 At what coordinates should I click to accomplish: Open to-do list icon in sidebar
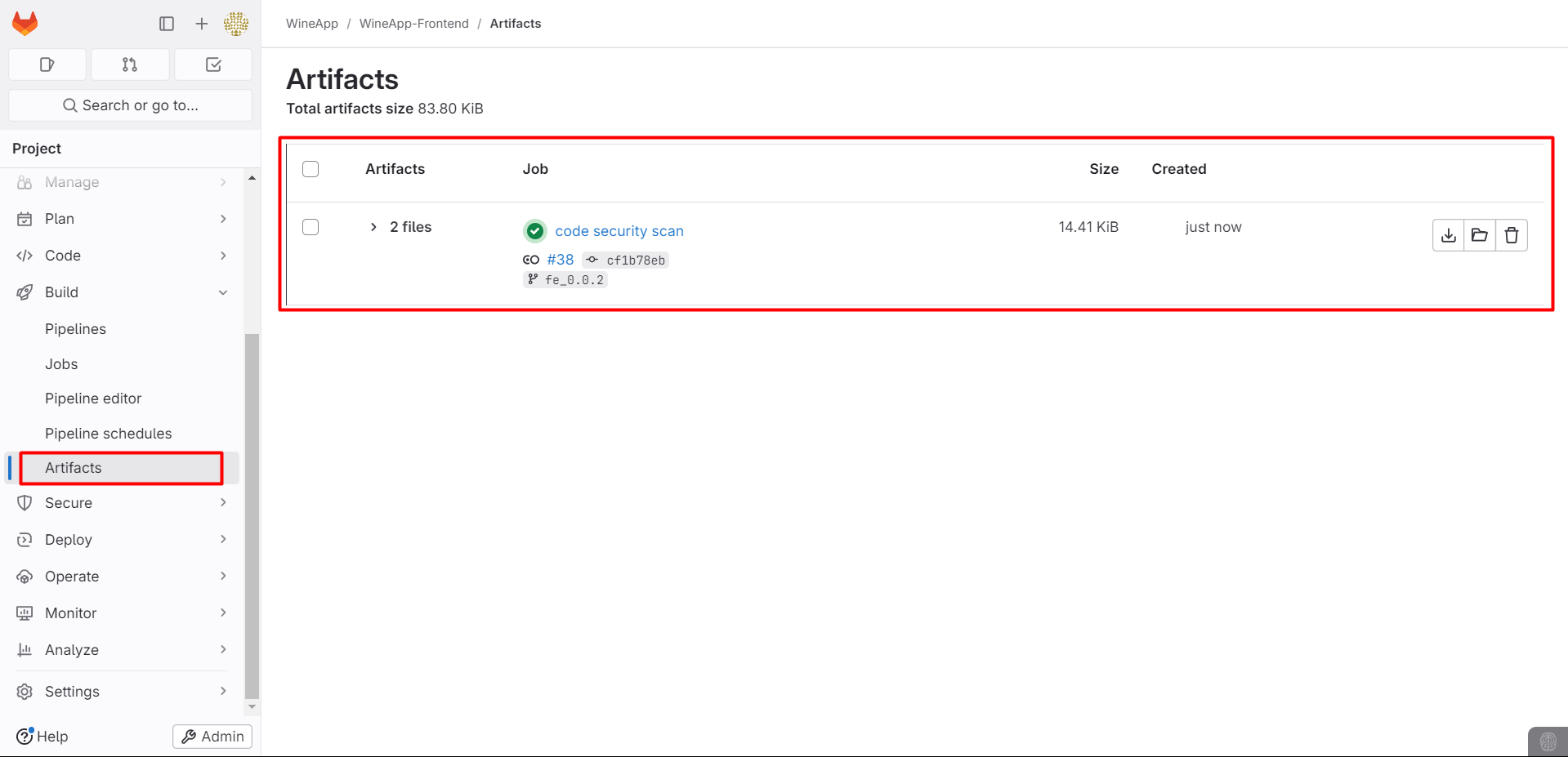[213, 65]
